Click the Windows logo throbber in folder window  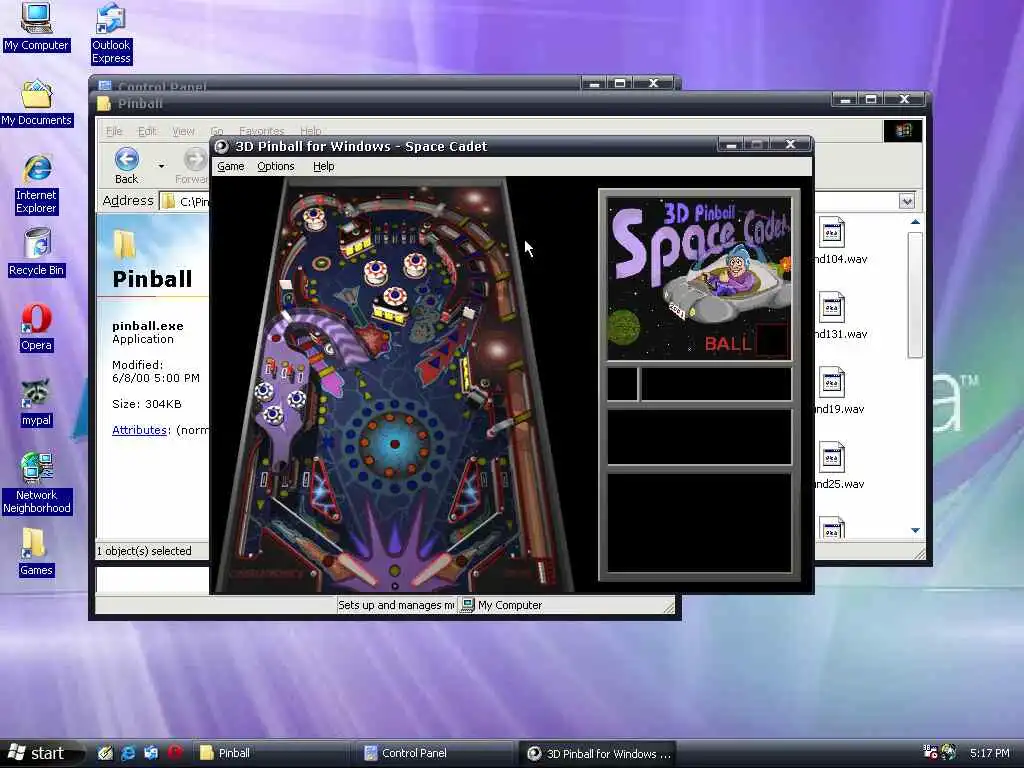pos(903,131)
